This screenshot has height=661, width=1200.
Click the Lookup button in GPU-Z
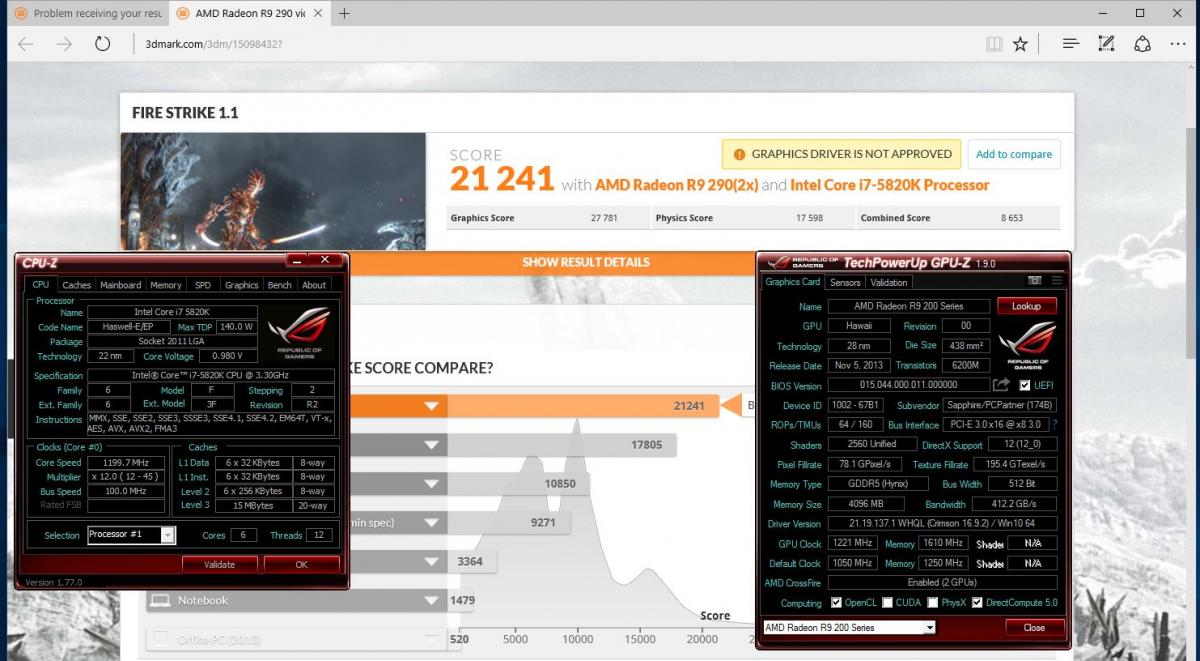point(1026,306)
